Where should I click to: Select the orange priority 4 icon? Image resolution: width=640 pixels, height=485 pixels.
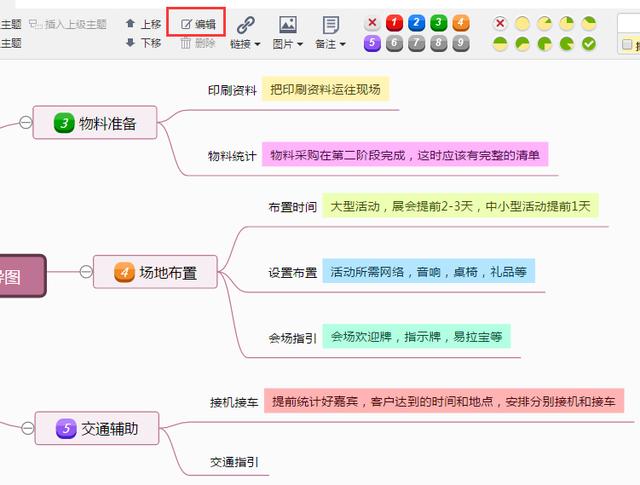[460, 23]
